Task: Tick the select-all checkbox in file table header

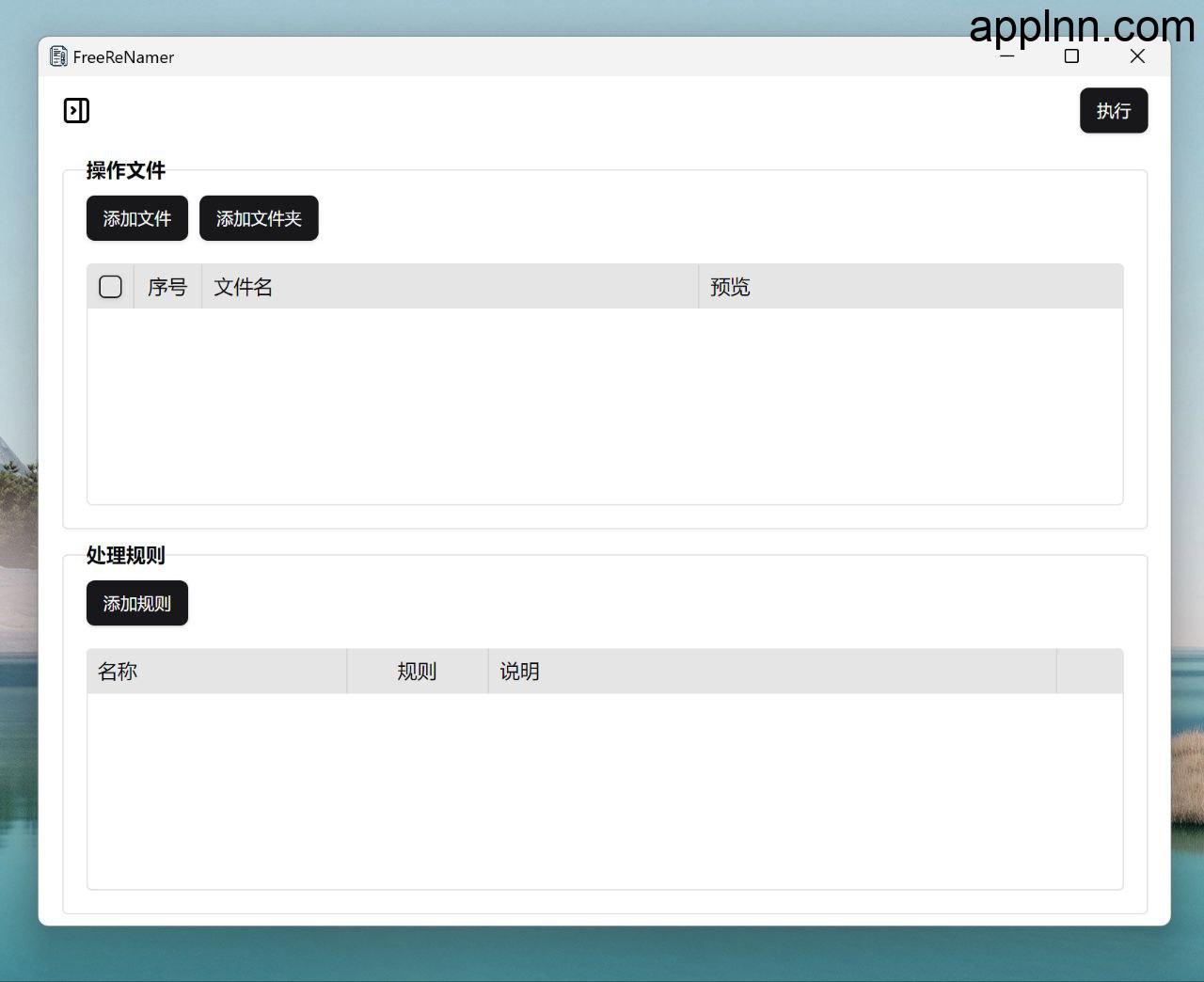Action: coord(110,287)
